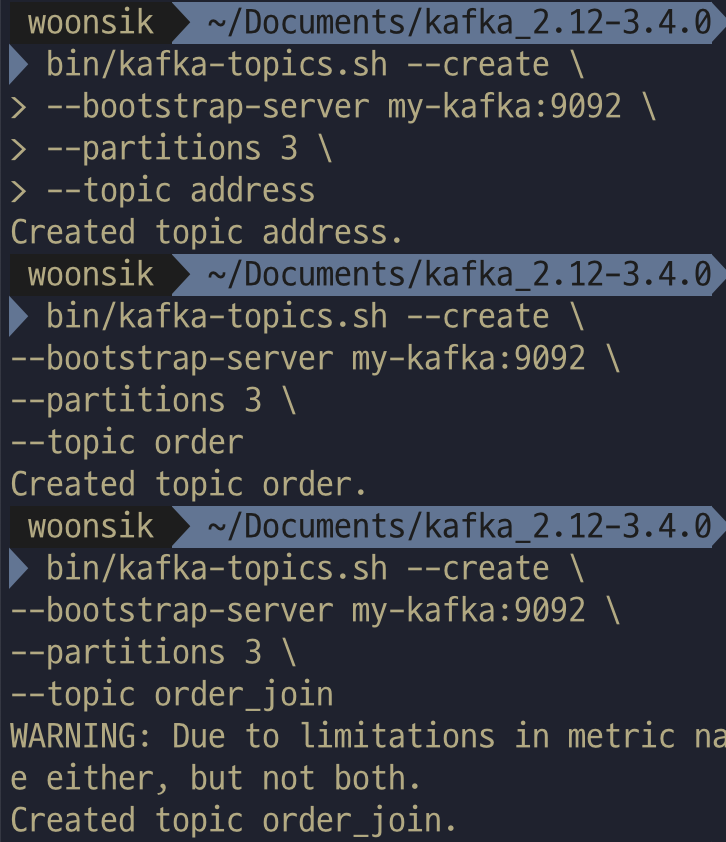
Task: Click 'Created topic order_join.' output line
Action: [x=234, y=821]
